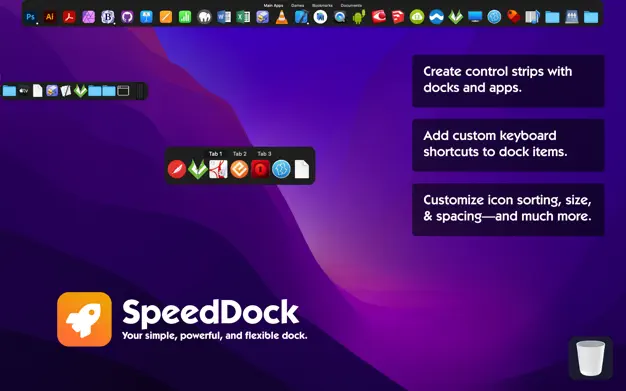This screenshot has height=391, width=626.
Task: Click the drag handle on the left strip
Action: [140, 91]
